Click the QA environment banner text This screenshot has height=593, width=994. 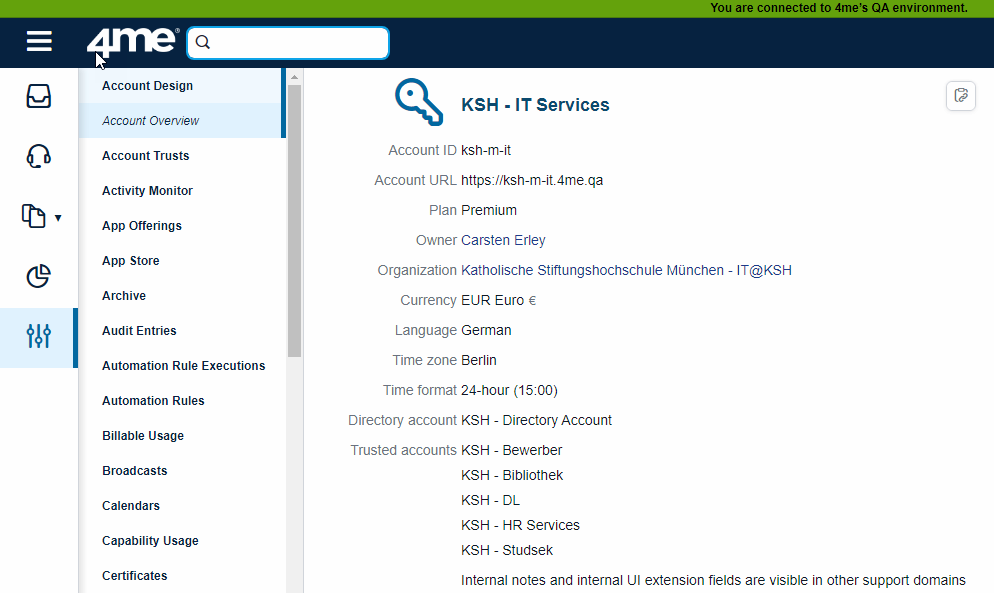(x=839, y=8)
